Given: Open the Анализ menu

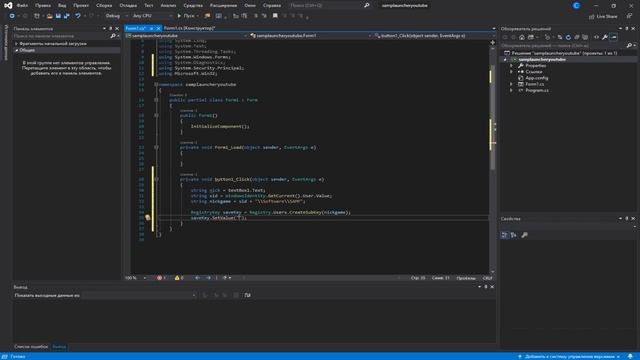Looking at the screenshot, I should tap(169, 6).
